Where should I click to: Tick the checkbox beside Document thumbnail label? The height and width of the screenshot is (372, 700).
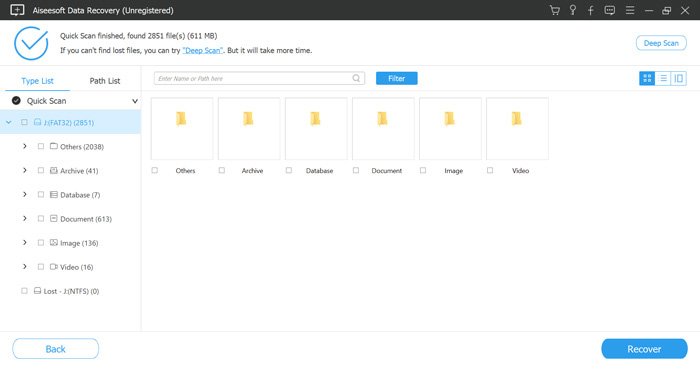coord(356,170)
